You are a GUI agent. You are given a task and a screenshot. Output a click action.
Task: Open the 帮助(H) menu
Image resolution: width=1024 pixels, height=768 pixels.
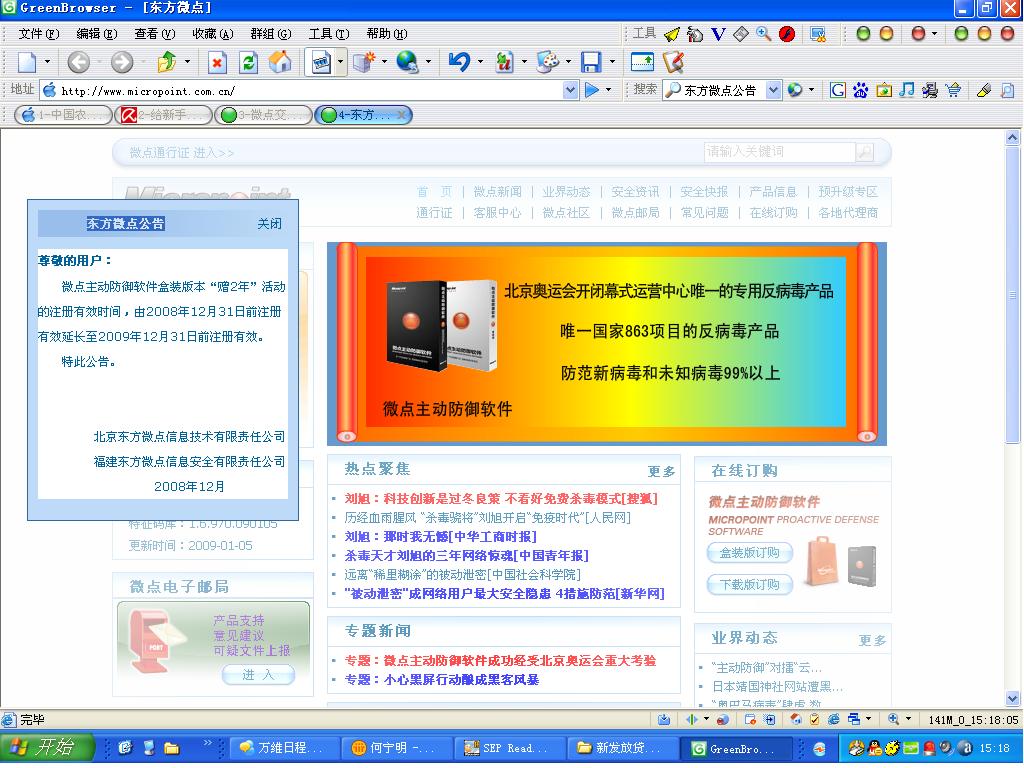tap(387, 34)
